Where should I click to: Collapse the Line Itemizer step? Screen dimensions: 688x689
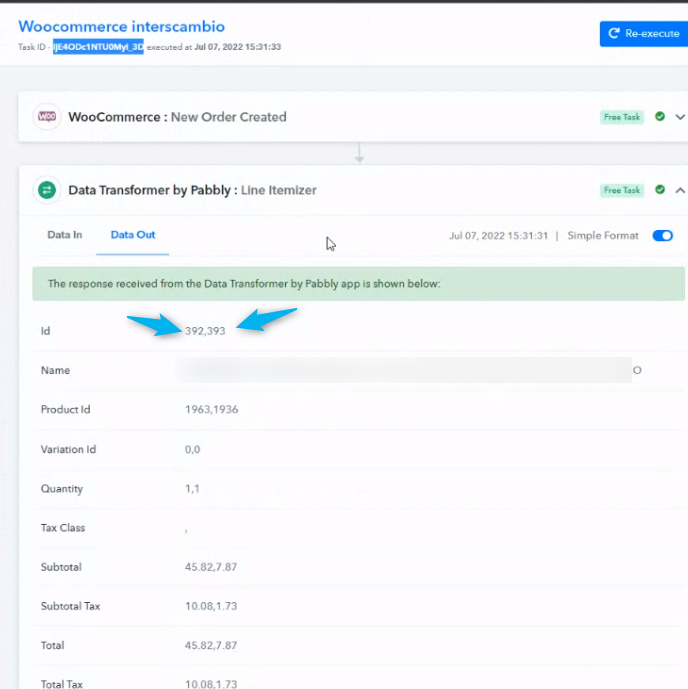point(680,190)
